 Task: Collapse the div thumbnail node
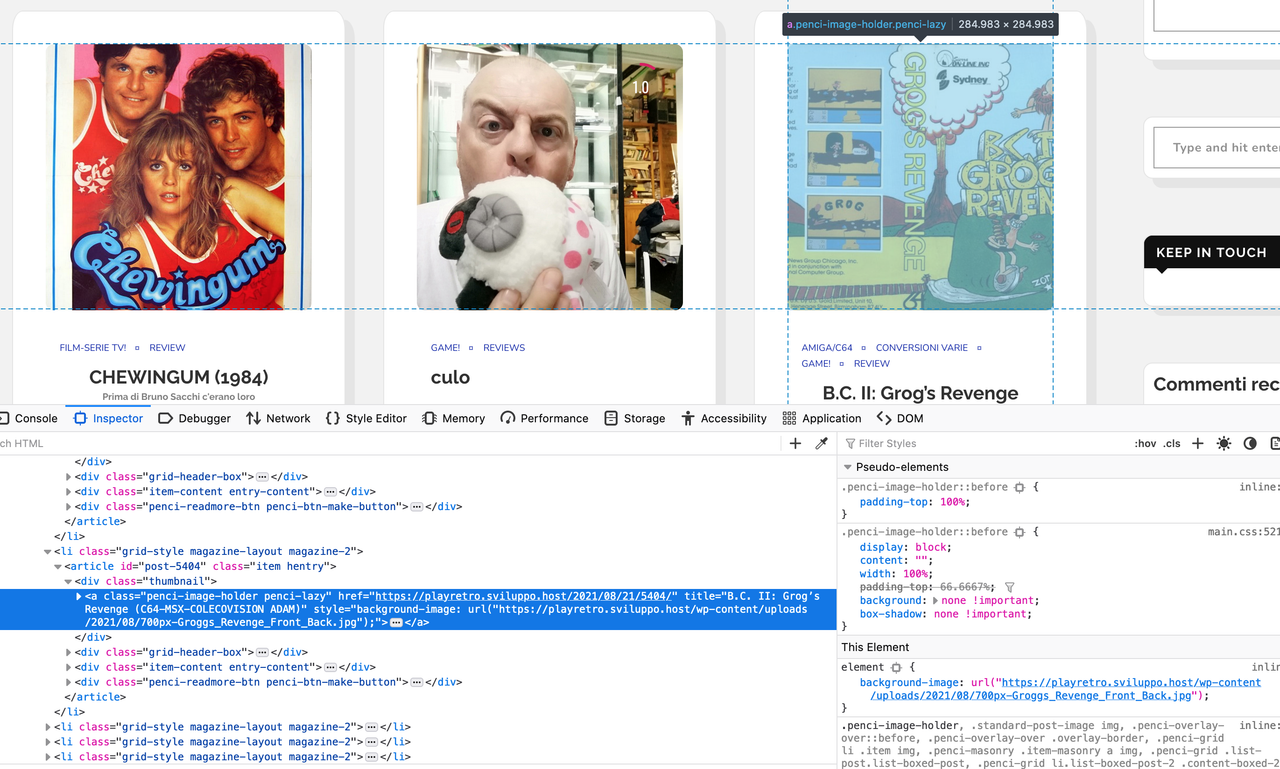(69, 581)
